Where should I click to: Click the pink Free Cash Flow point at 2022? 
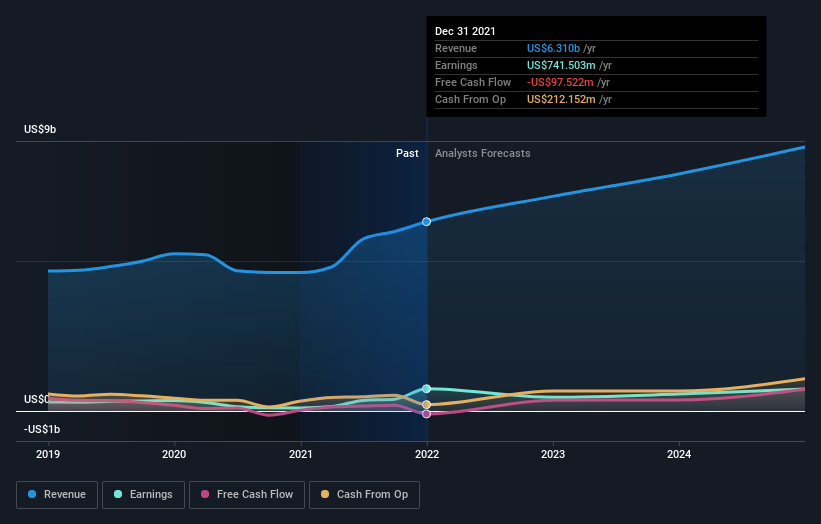(427, 414)
